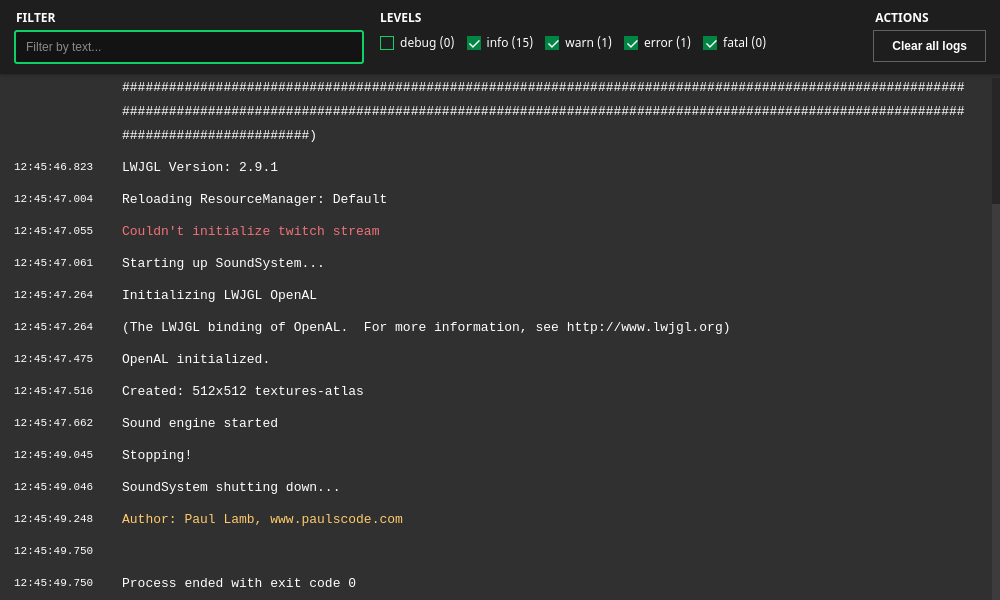Viewport: 1000px width, 600px height.
Task: Click the 12:45:46.823 timestamp
Action: [x=53, y=168]
